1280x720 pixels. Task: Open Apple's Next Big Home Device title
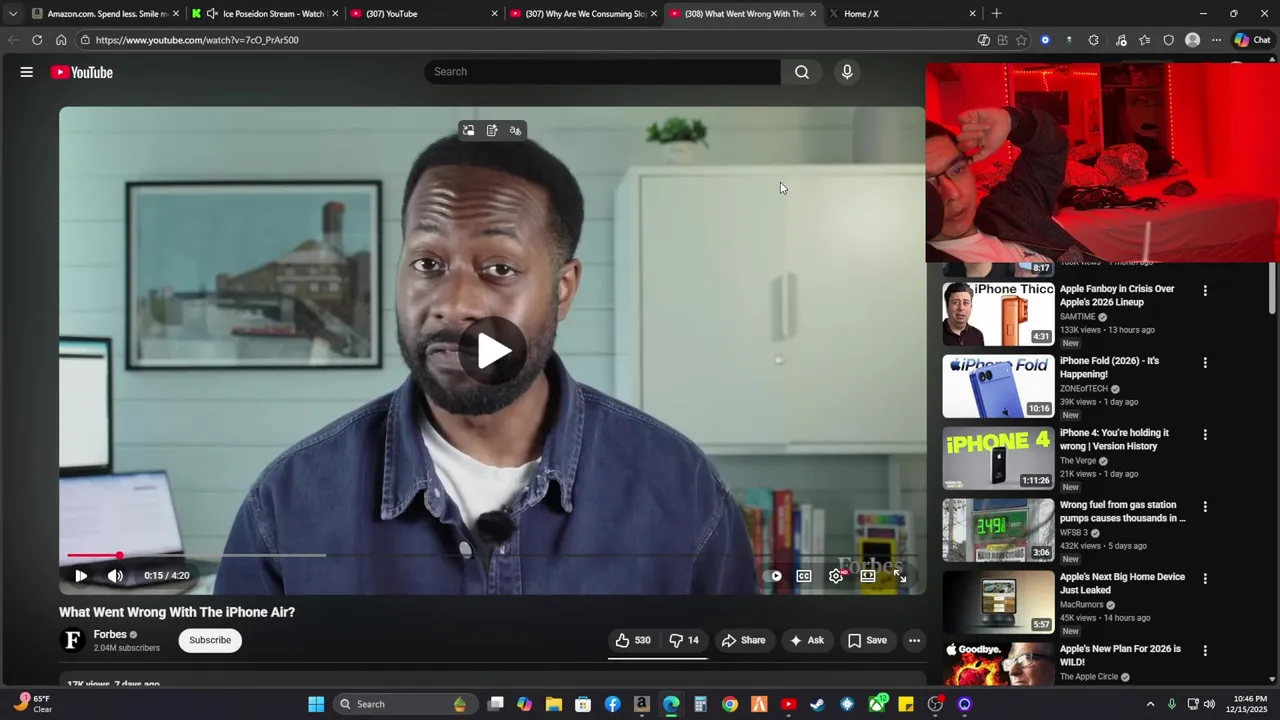point(1122,583)
